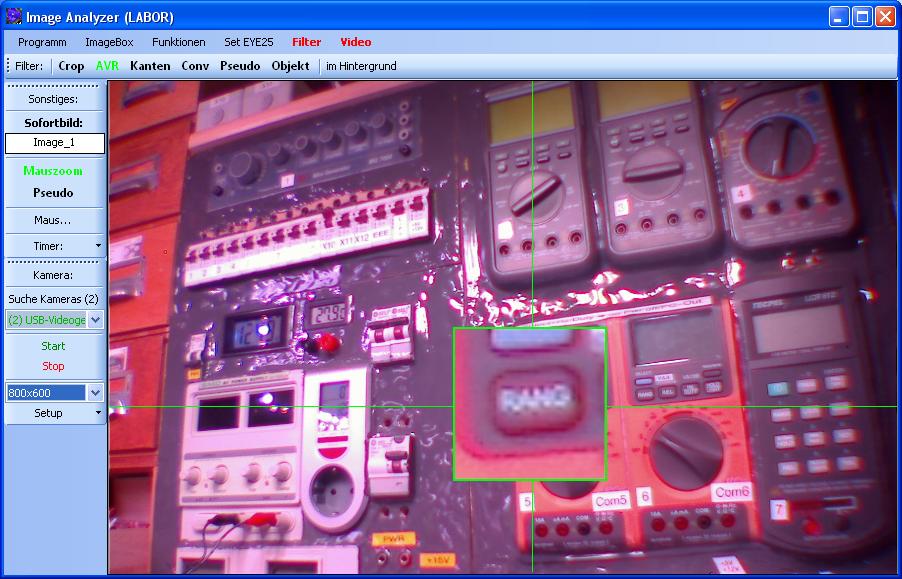Open the Set EYE25 menu
Screen dimensions: 902x579
[248, 42]
